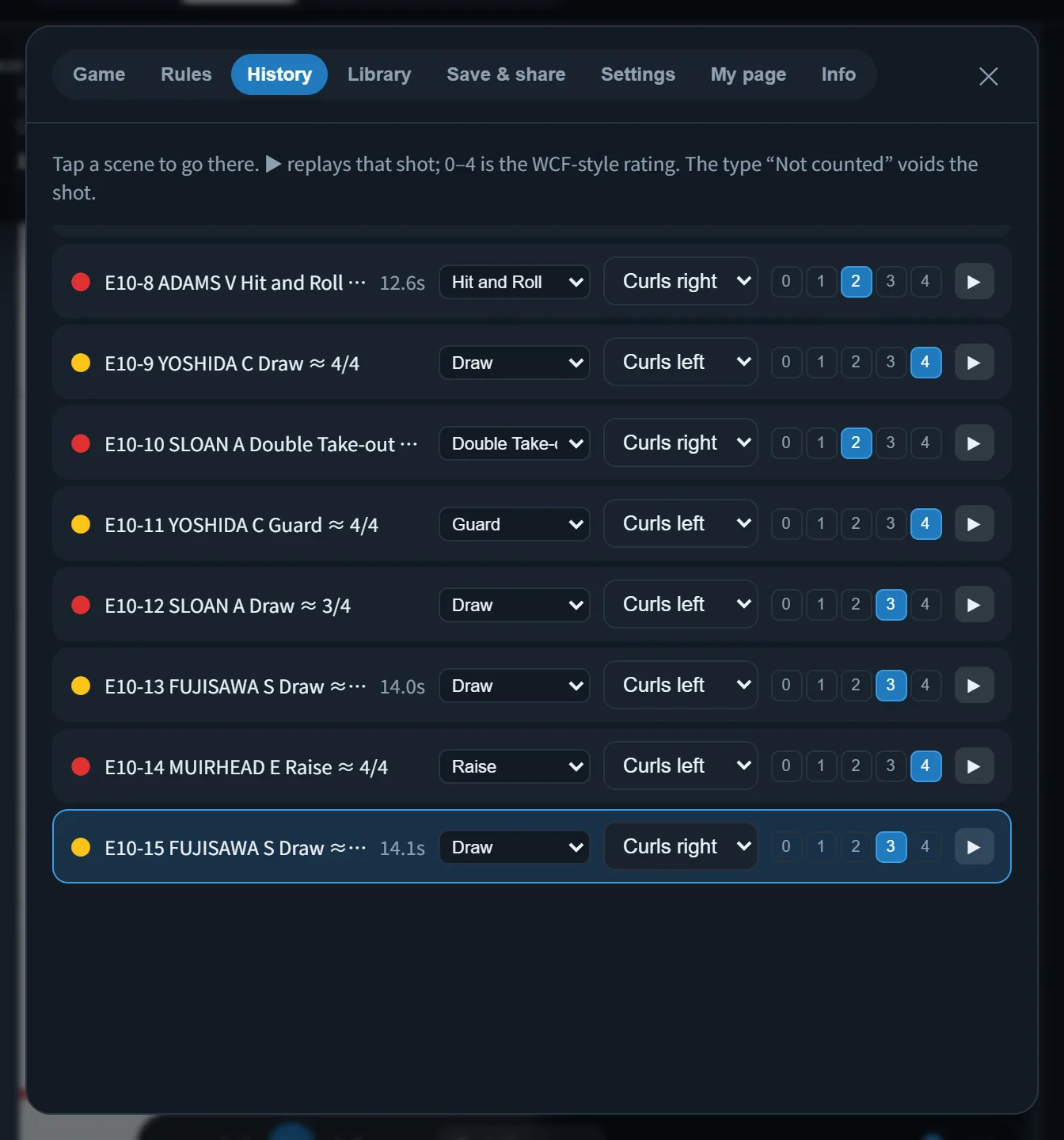Replay the E10-12 SLOAN A Draw shot
This screenshot has width=1064, height=1140.
pyautogui.click(x=974, y=605)
